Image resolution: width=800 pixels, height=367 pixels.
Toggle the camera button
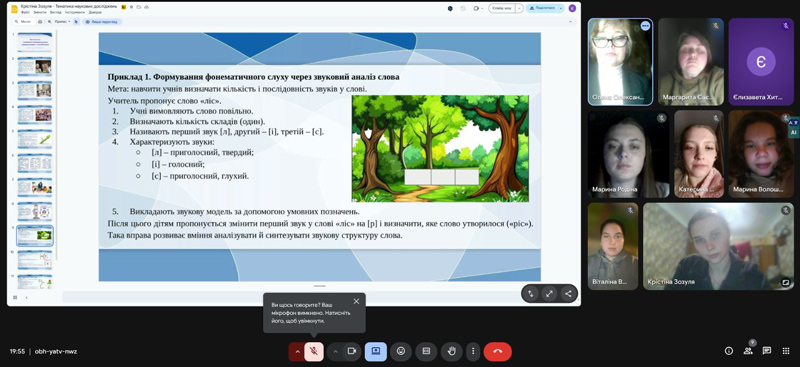352,351
